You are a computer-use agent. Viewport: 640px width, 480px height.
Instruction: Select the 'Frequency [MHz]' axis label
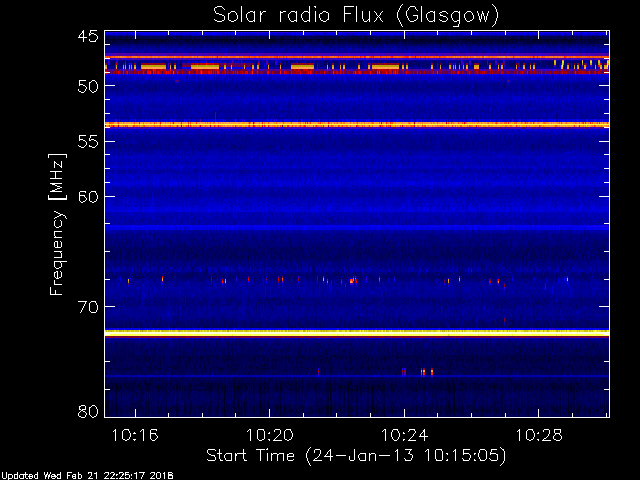(x=57, y=224)
